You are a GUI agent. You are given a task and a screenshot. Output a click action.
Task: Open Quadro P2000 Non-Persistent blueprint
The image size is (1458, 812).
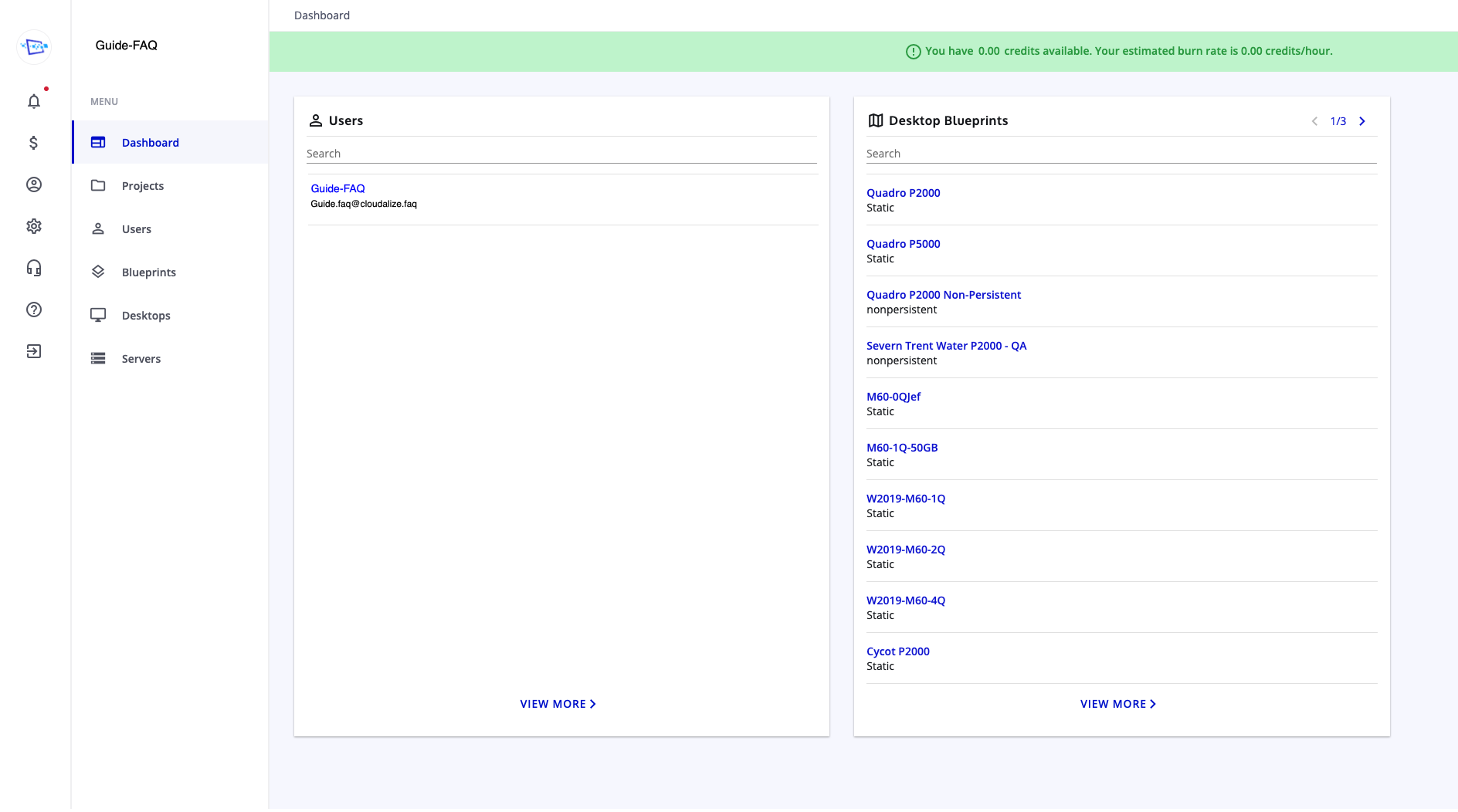[x=943, y=295]
